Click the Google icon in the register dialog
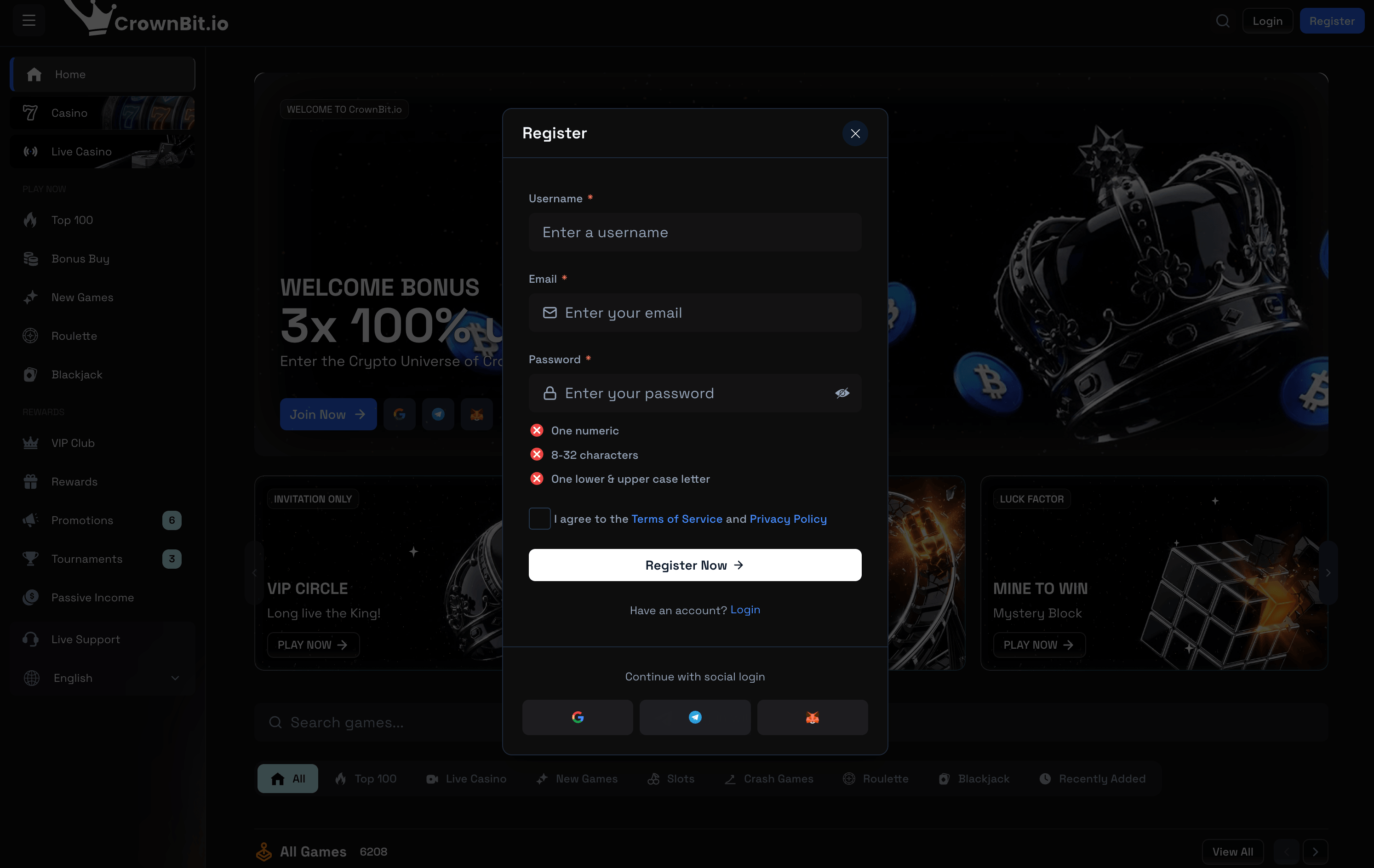 [578, 717]
